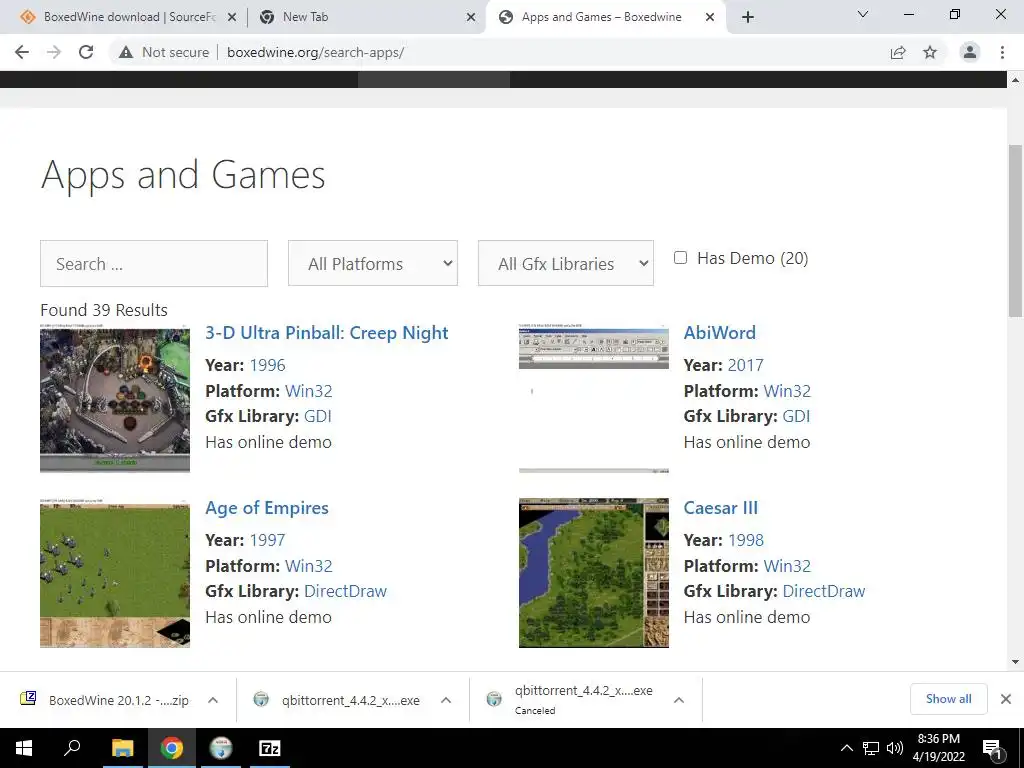The height and width of the screenshot is (768, 1024).
Task: Show hidden system tray icons
Action: tap(846, 748)
